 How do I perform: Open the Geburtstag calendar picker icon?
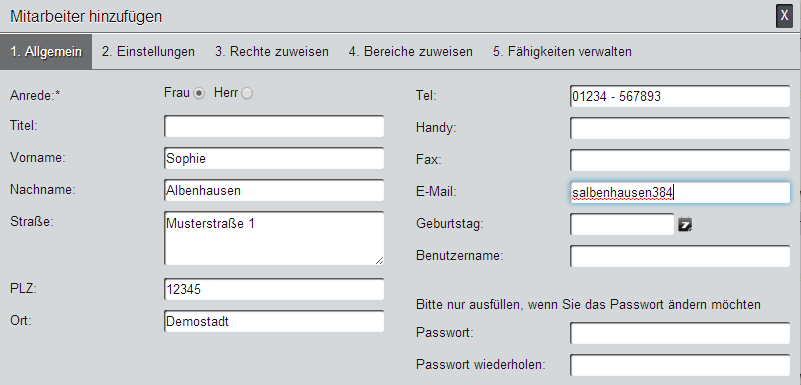tap(685, 225)
